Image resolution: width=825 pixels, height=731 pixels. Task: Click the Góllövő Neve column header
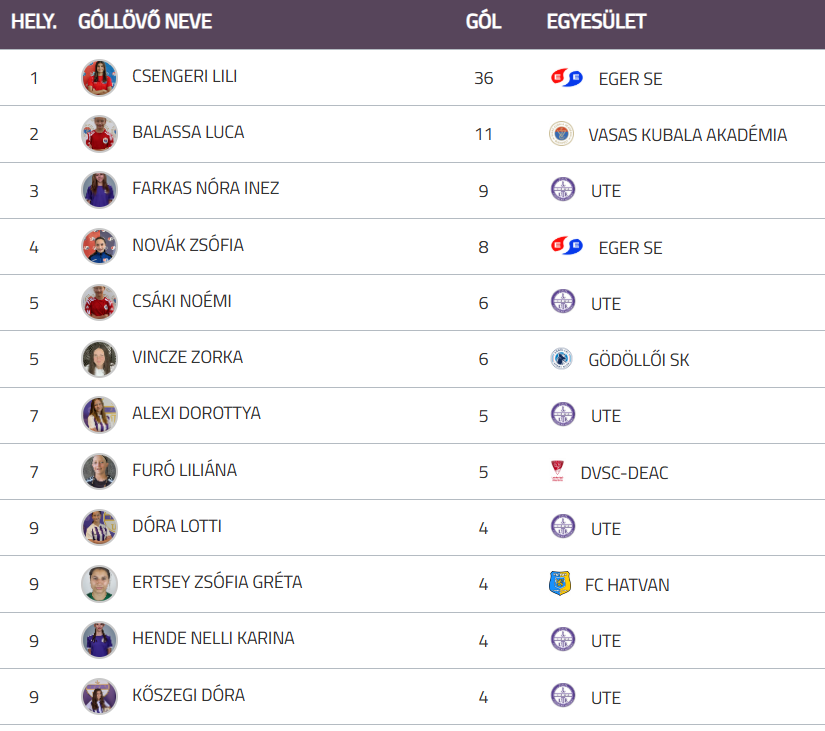[145, 22]
